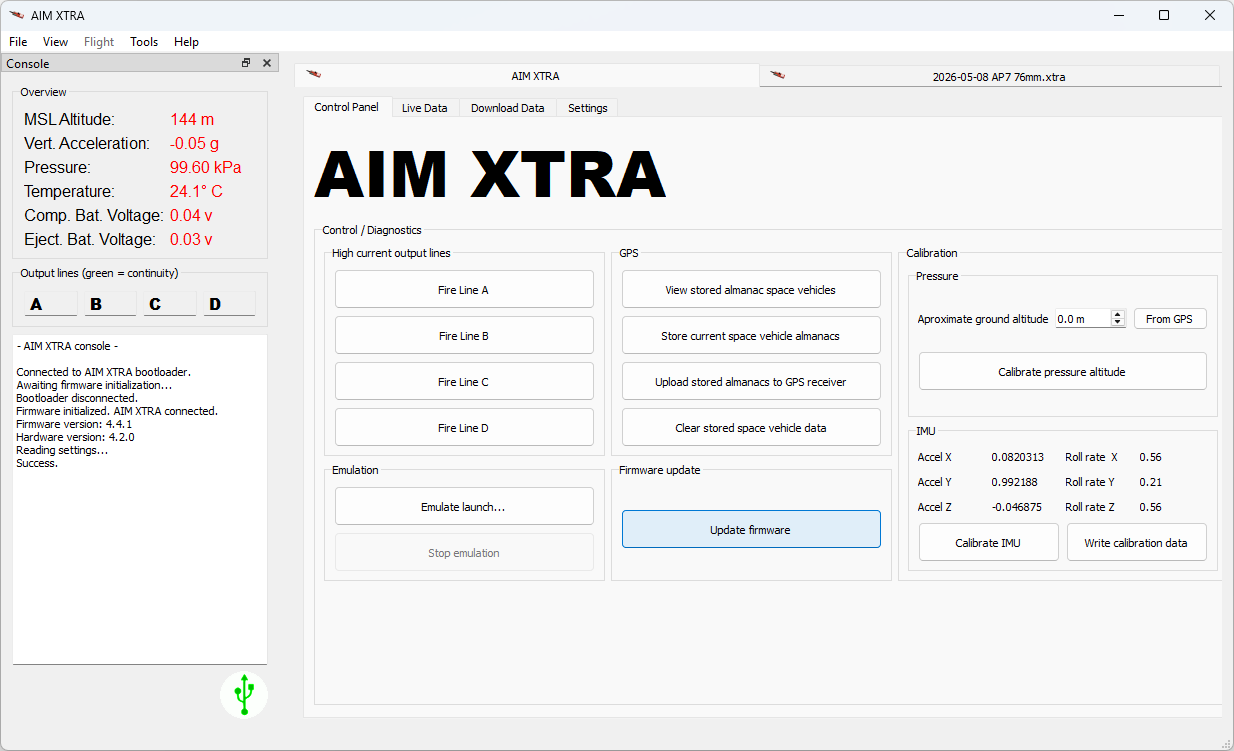Click Upload stored almanacs to GPS receiver
This screenshot has width=1234, height=751.
(751, 382)
